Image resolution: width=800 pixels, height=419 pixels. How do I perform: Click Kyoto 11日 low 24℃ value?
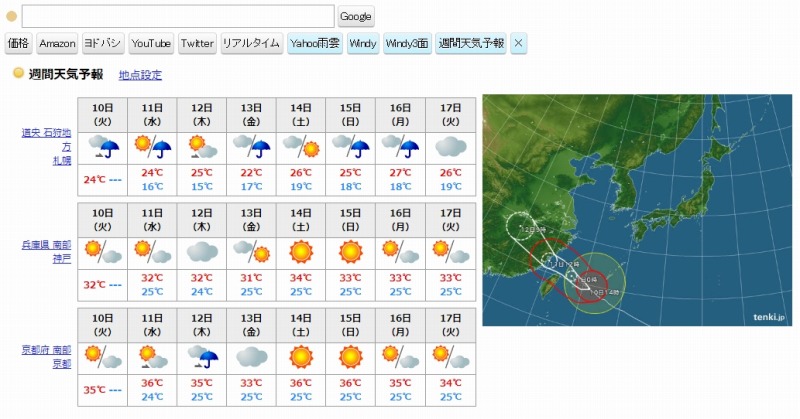153,397
